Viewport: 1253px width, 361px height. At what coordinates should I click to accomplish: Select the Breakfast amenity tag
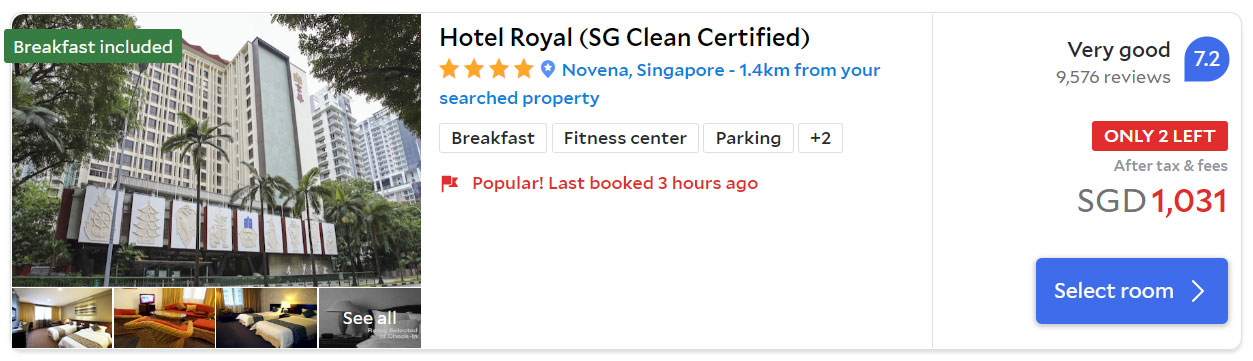493,138
